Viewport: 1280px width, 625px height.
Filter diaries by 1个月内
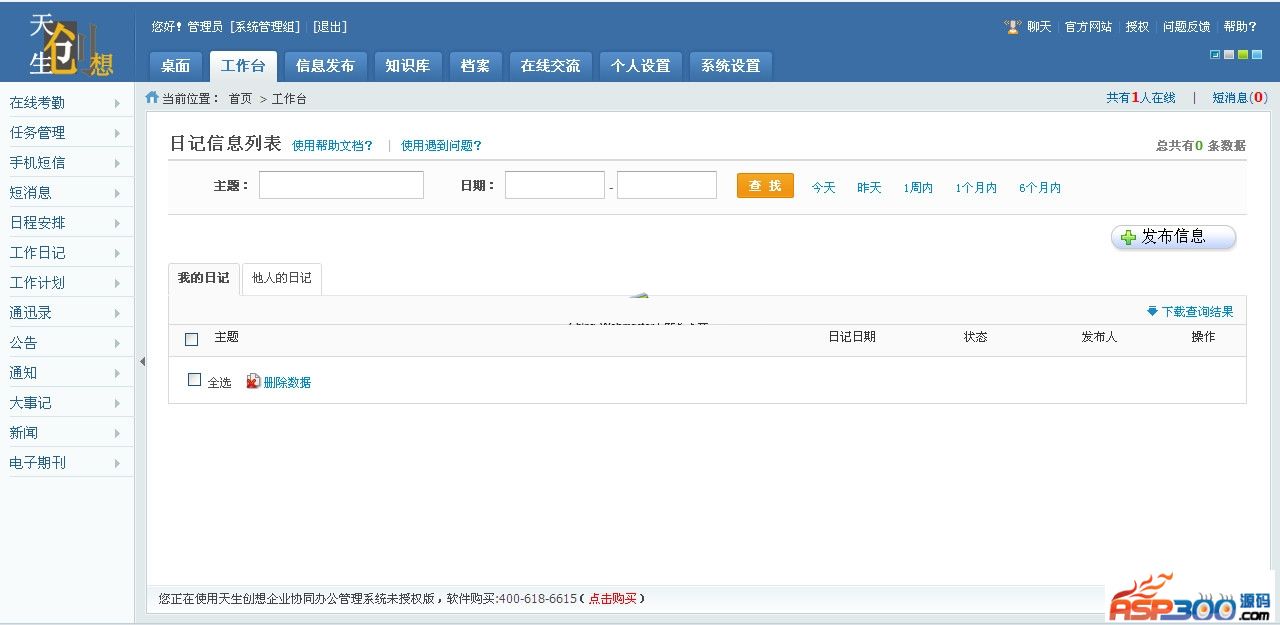[976, 188]
